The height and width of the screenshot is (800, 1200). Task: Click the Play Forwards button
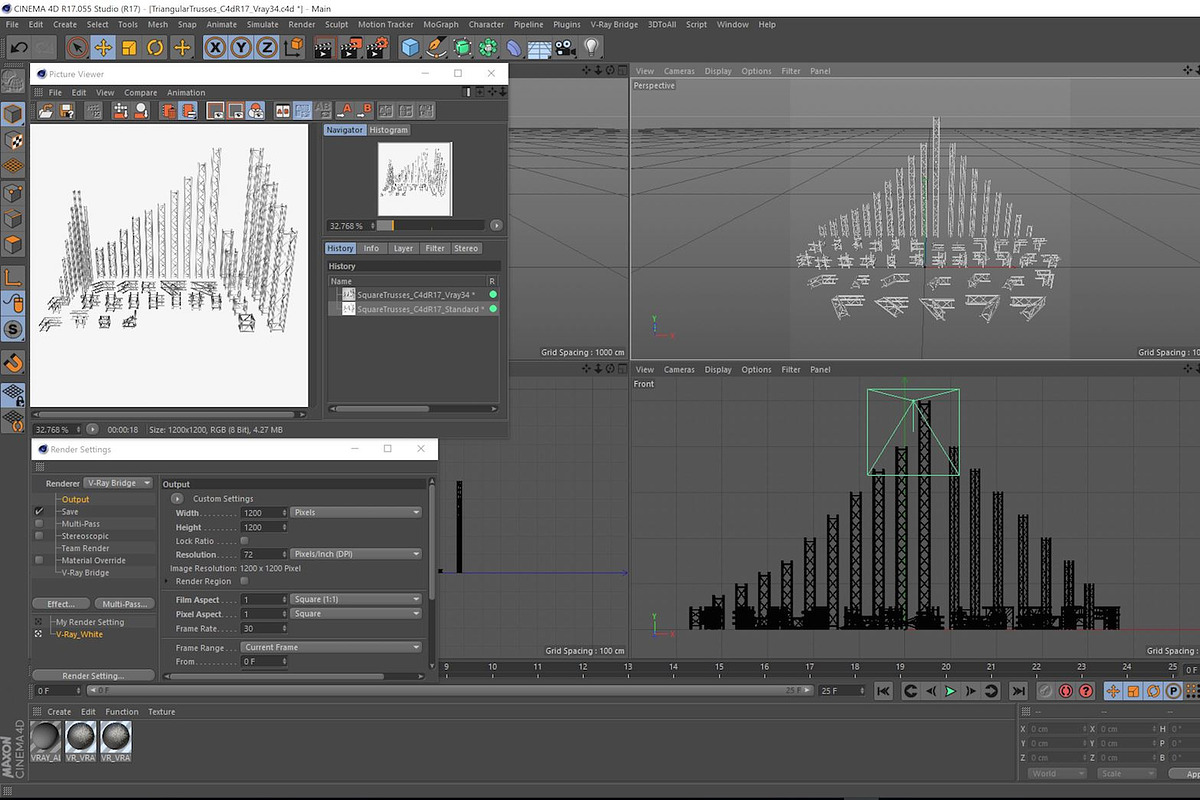coord(951,690)
